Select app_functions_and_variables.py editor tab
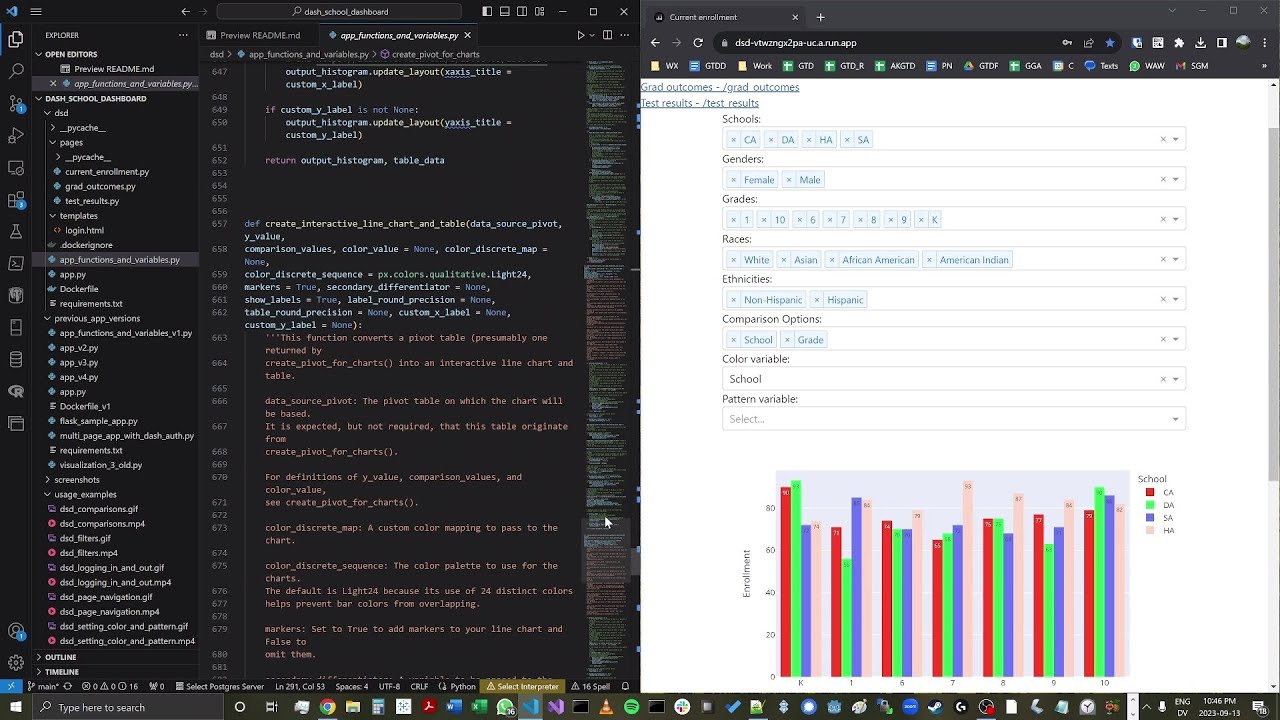 pyautogui.click(x=399, y=35)
